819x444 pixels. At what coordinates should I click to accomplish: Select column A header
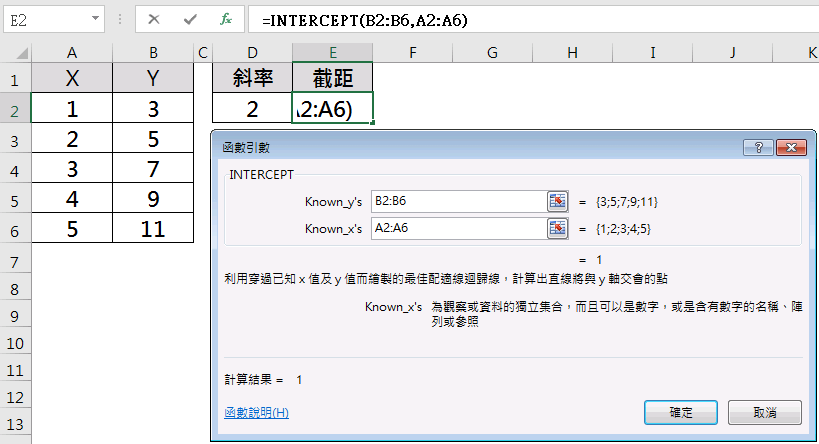[72, 51]
